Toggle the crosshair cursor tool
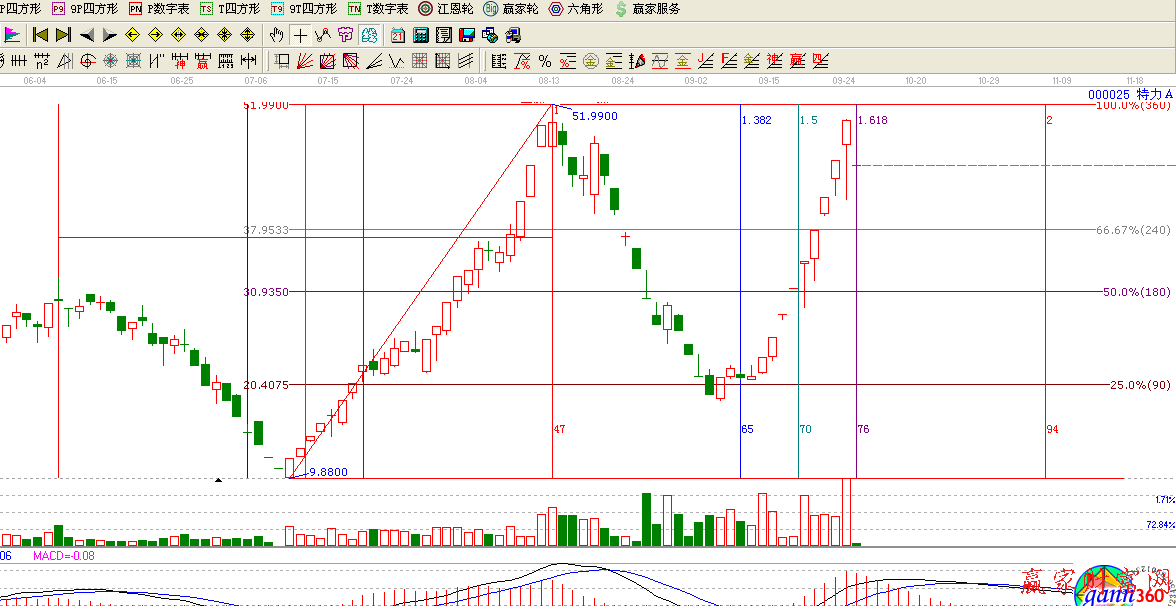The height and width of the screenshot is (606, 1176). 300,35
